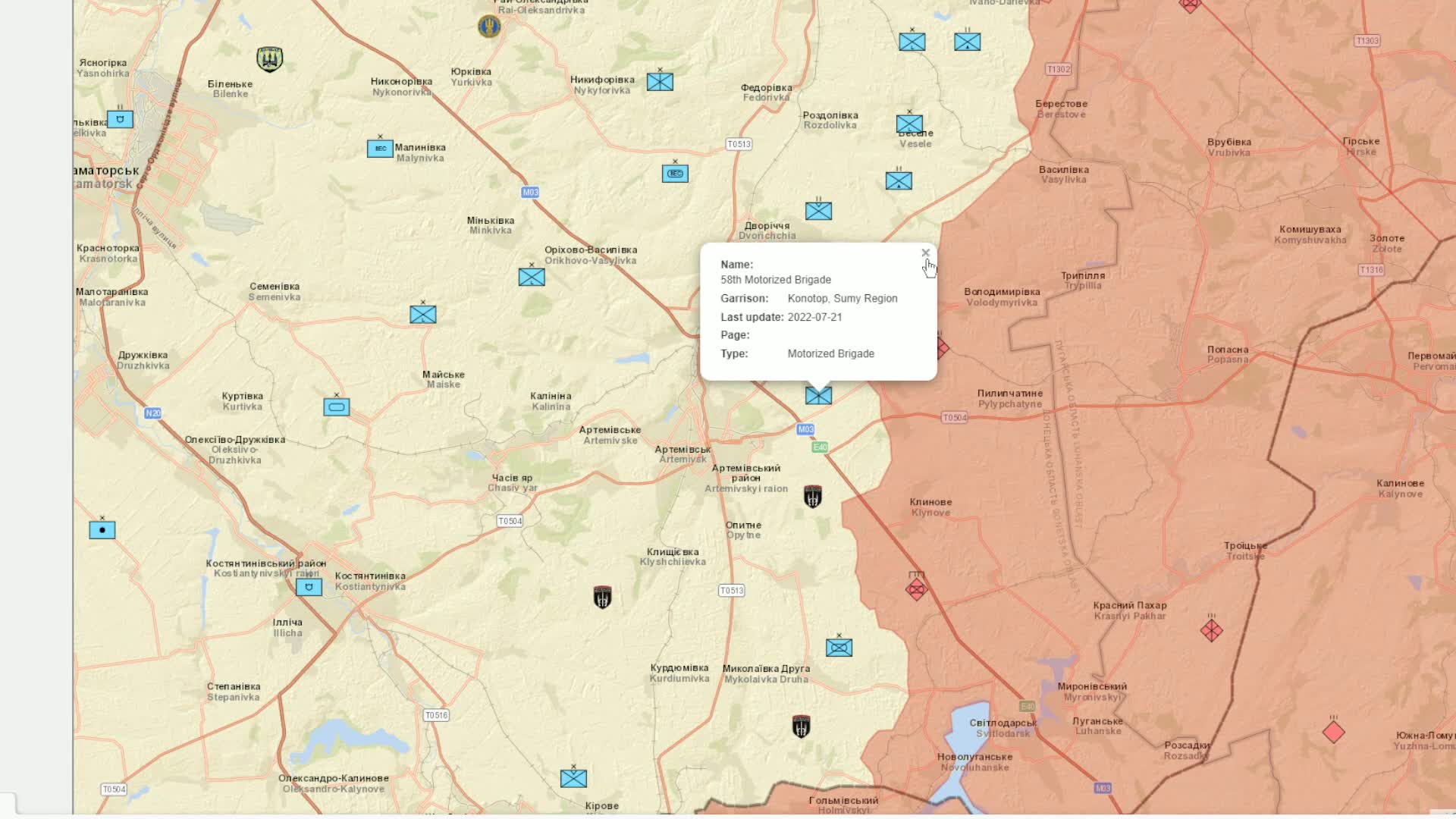1456x819 pixels.
Task: Open the BEC marker south of T0513
Action: tap(675, 173)
